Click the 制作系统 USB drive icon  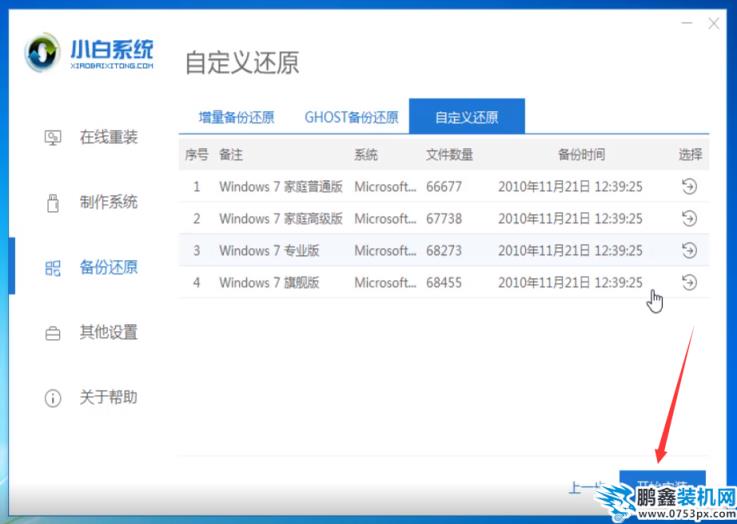pyautogui.click(x=53, y=203)
